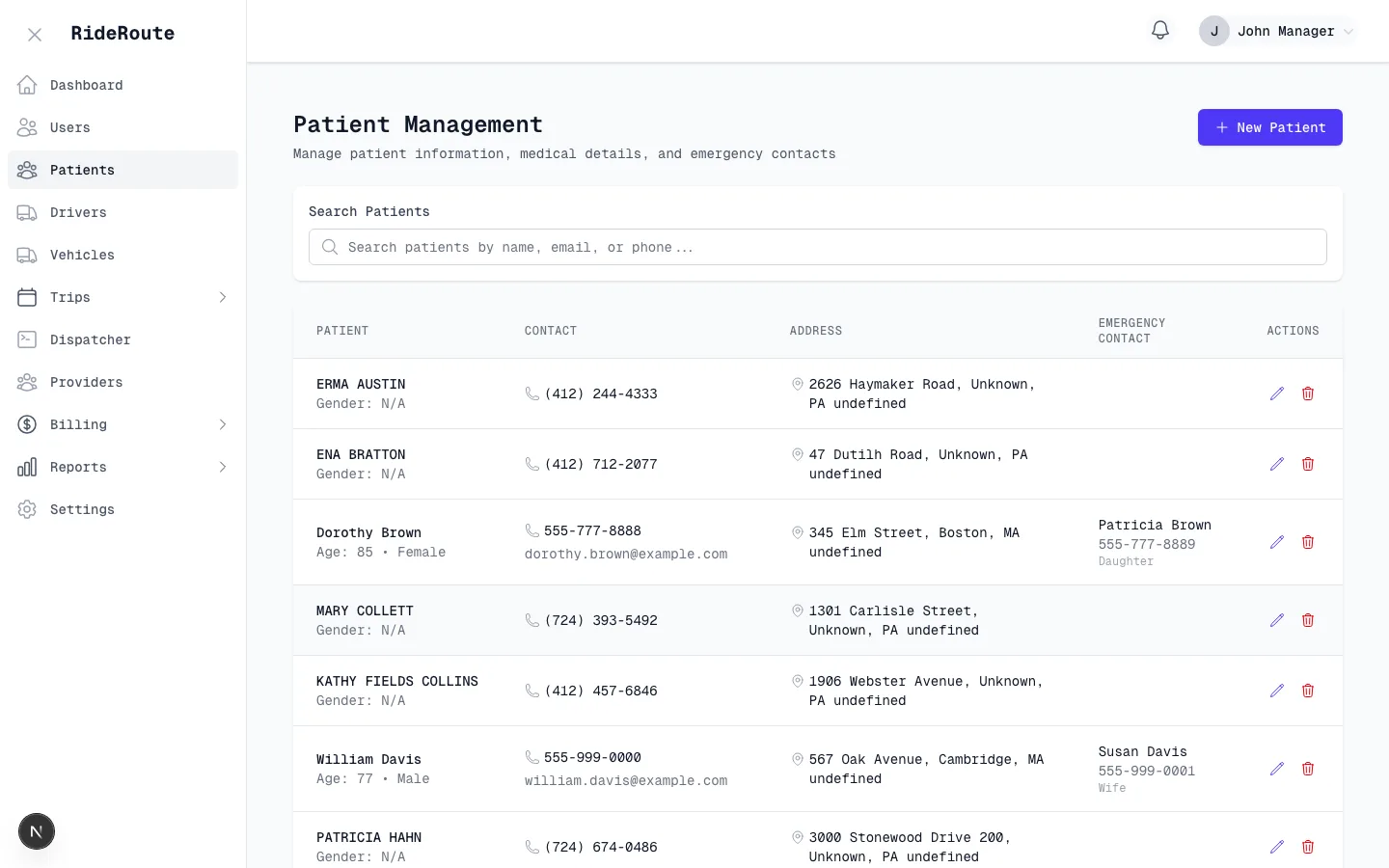
Task: Click phone number (412) 244-4333
Action: point(601,393)
